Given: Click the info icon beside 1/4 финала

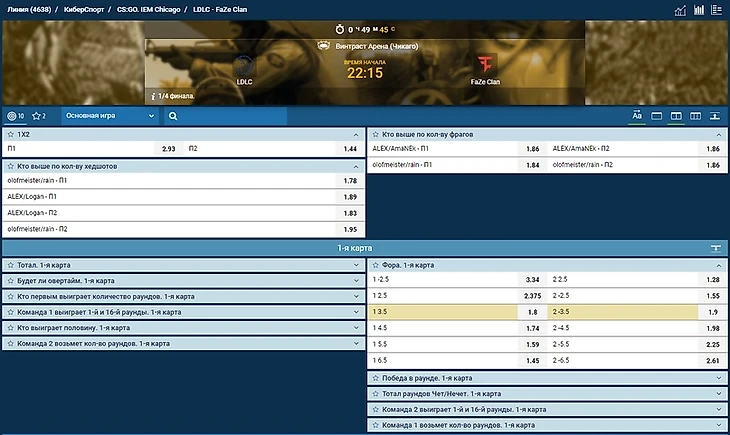Looking at the screenshot, I should pyautogui.click(x=153, y=96).
